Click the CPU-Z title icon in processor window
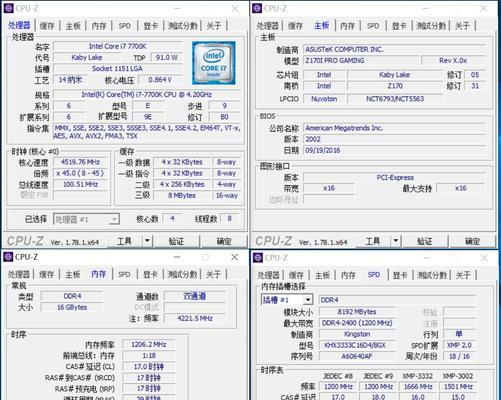Viewport: 501px width, 400px height. click(x=8, y=8)
